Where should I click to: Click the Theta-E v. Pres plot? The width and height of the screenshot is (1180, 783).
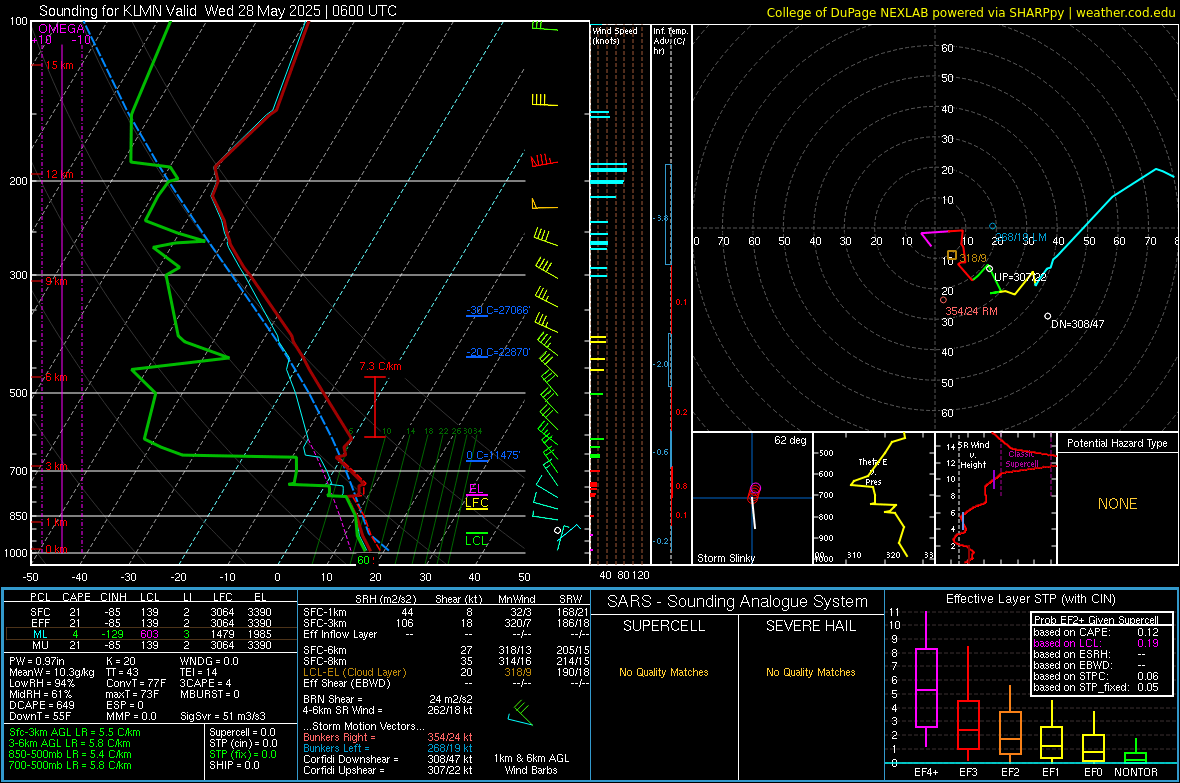pos(874,498)
